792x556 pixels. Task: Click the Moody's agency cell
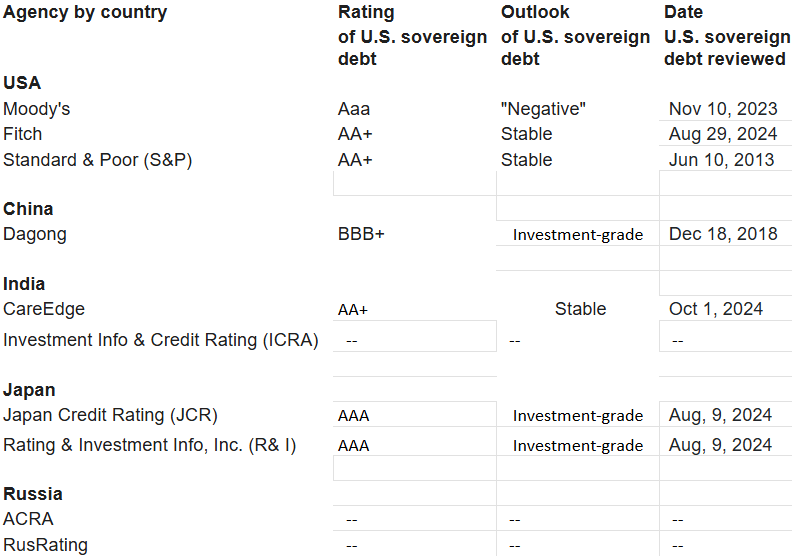click(37, 109)
